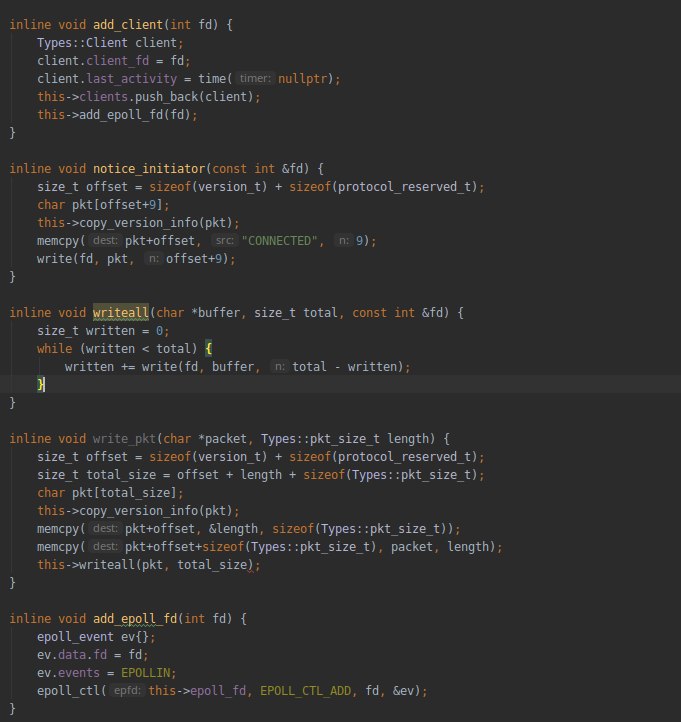
Task: Click the add_client function name in its definition
Action: [x=128, y=24]
